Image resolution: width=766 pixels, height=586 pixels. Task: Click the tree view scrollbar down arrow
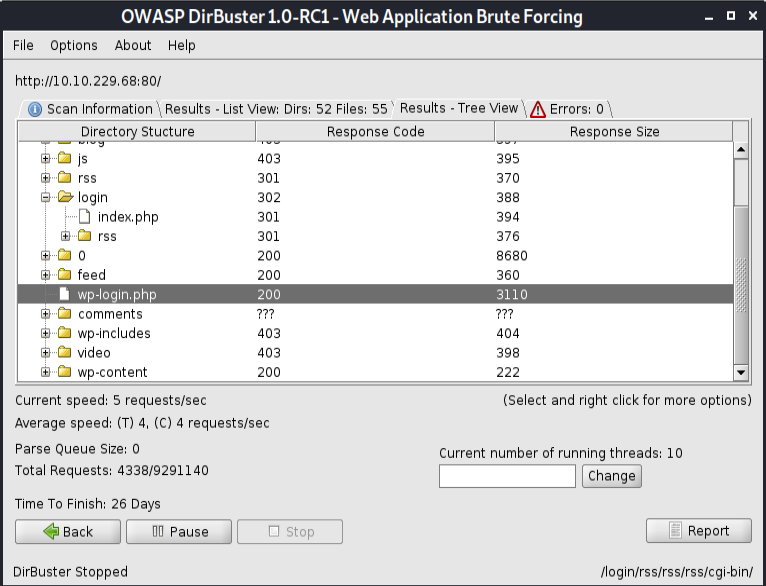click(x=741, y=373)
